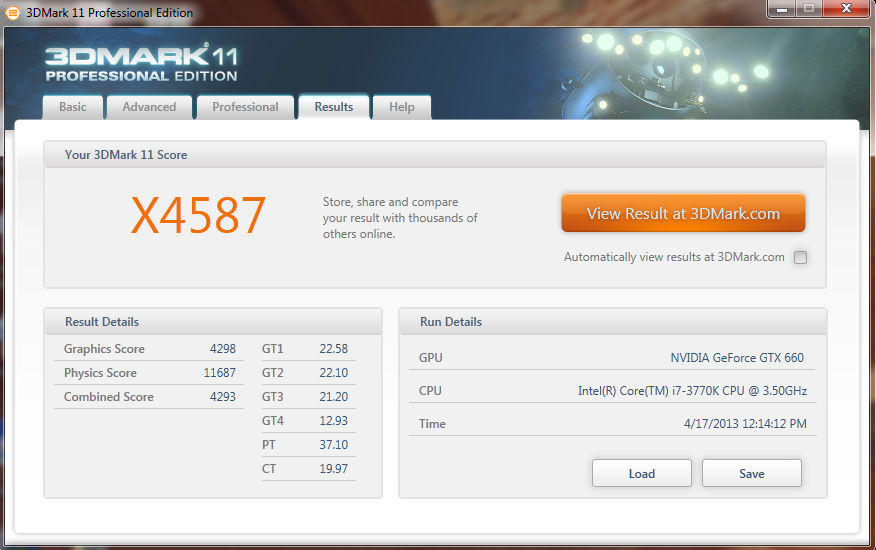This screenshot has height=550, width=876.
Task: Enable automatically view results at 3DMark.com checkbox
Action: click(801, 257)
